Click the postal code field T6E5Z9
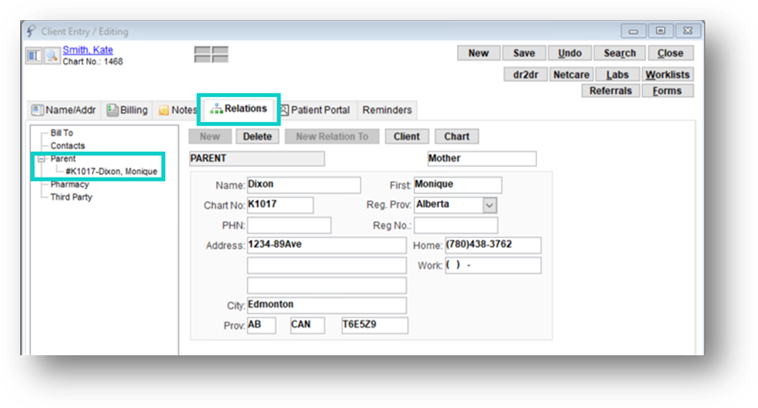 point(375,325)
